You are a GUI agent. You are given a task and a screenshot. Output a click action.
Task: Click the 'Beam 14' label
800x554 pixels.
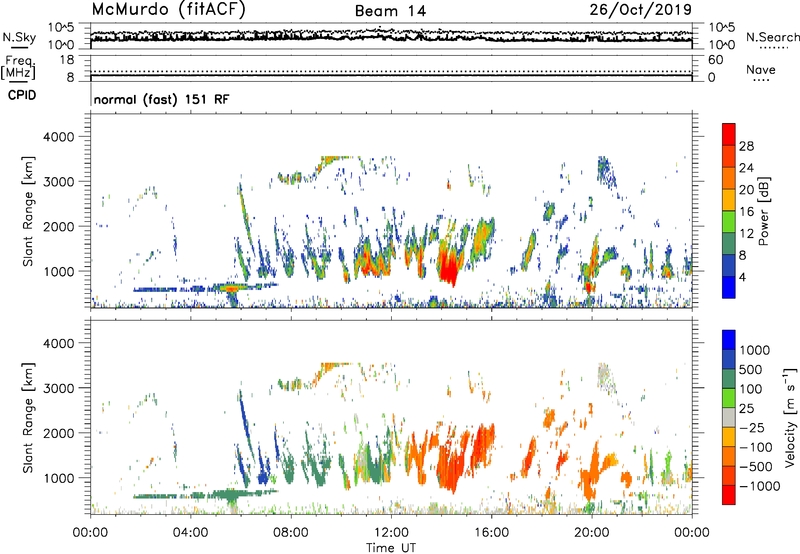[390, 11]
